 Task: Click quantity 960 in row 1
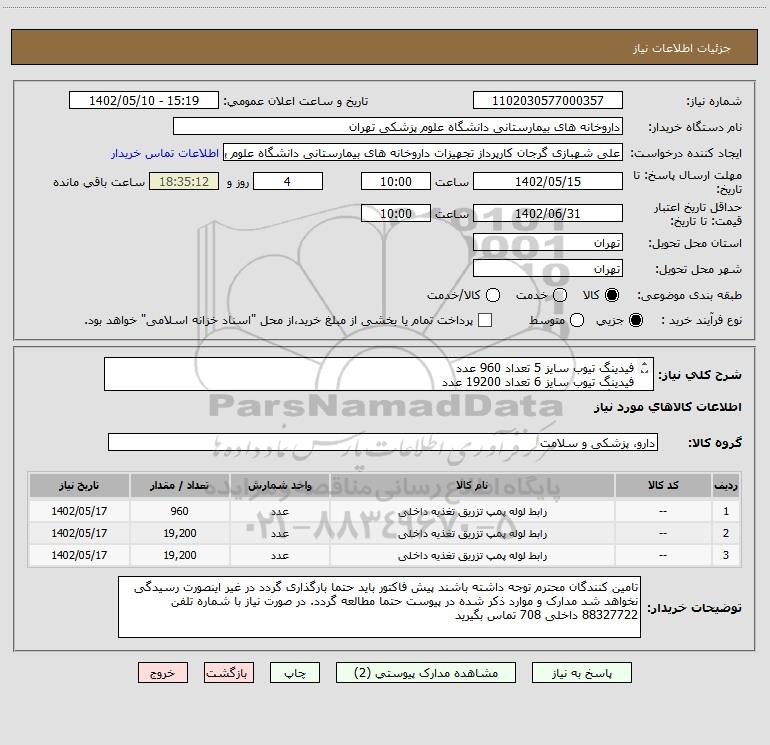(x=180, y=511)
